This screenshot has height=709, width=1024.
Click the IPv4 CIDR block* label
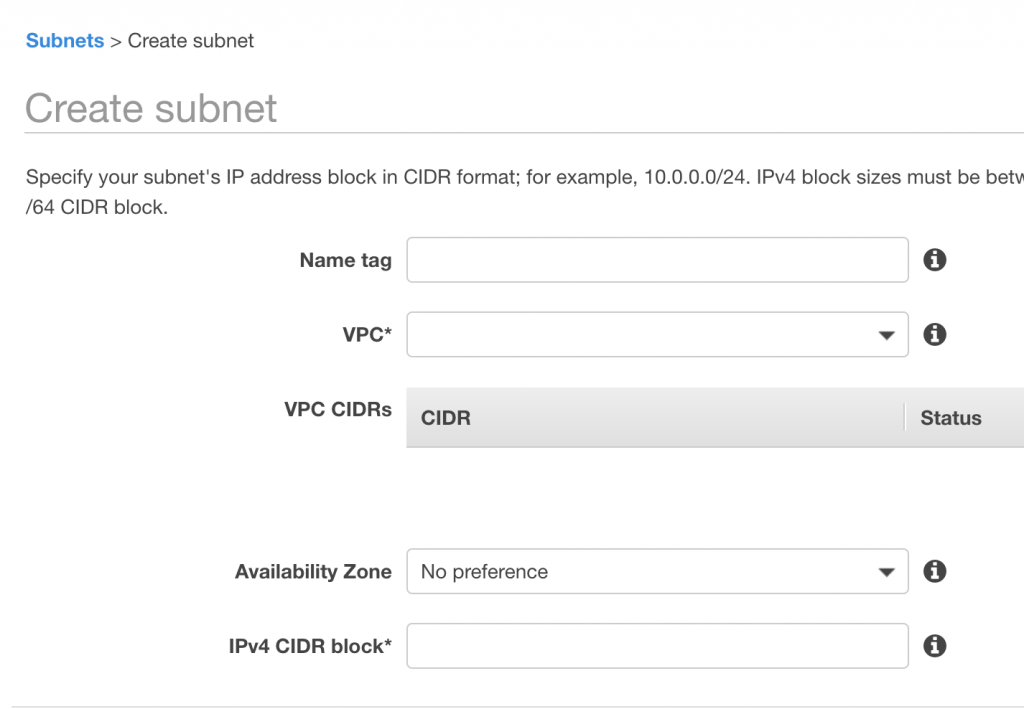click(310, 646)
